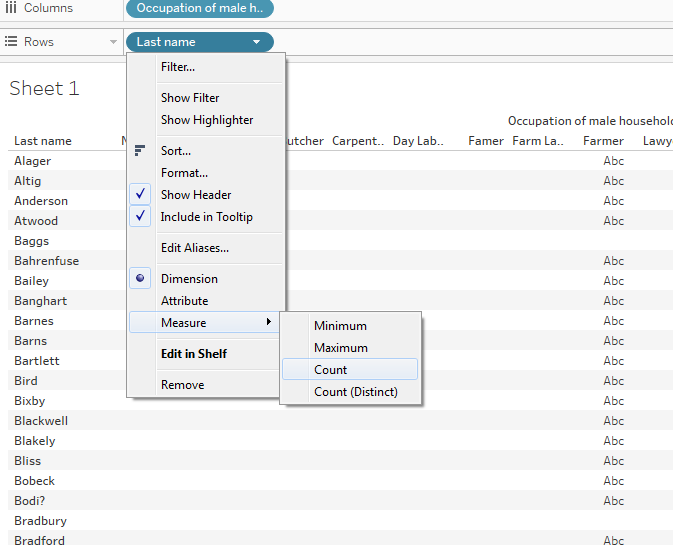
Task: Open Filter... from the context menu
Action: point(178,67)
